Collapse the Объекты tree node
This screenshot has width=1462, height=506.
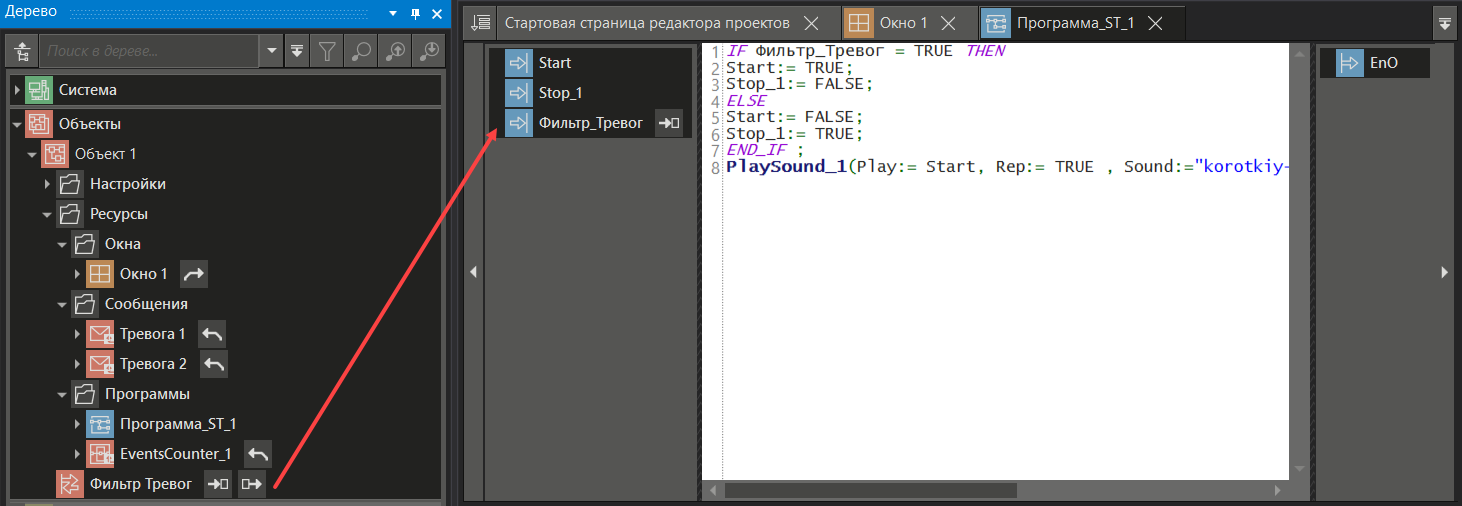tap(17, 124)
